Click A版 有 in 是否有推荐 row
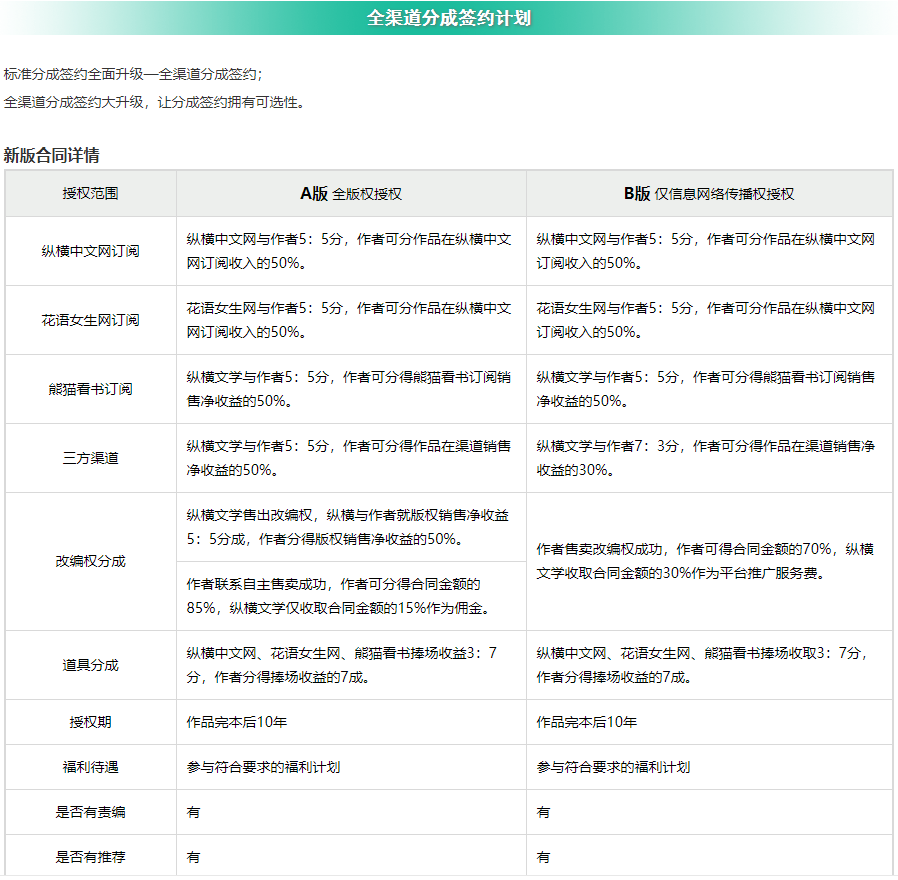The image size is (898, 880). pos(194,858)
